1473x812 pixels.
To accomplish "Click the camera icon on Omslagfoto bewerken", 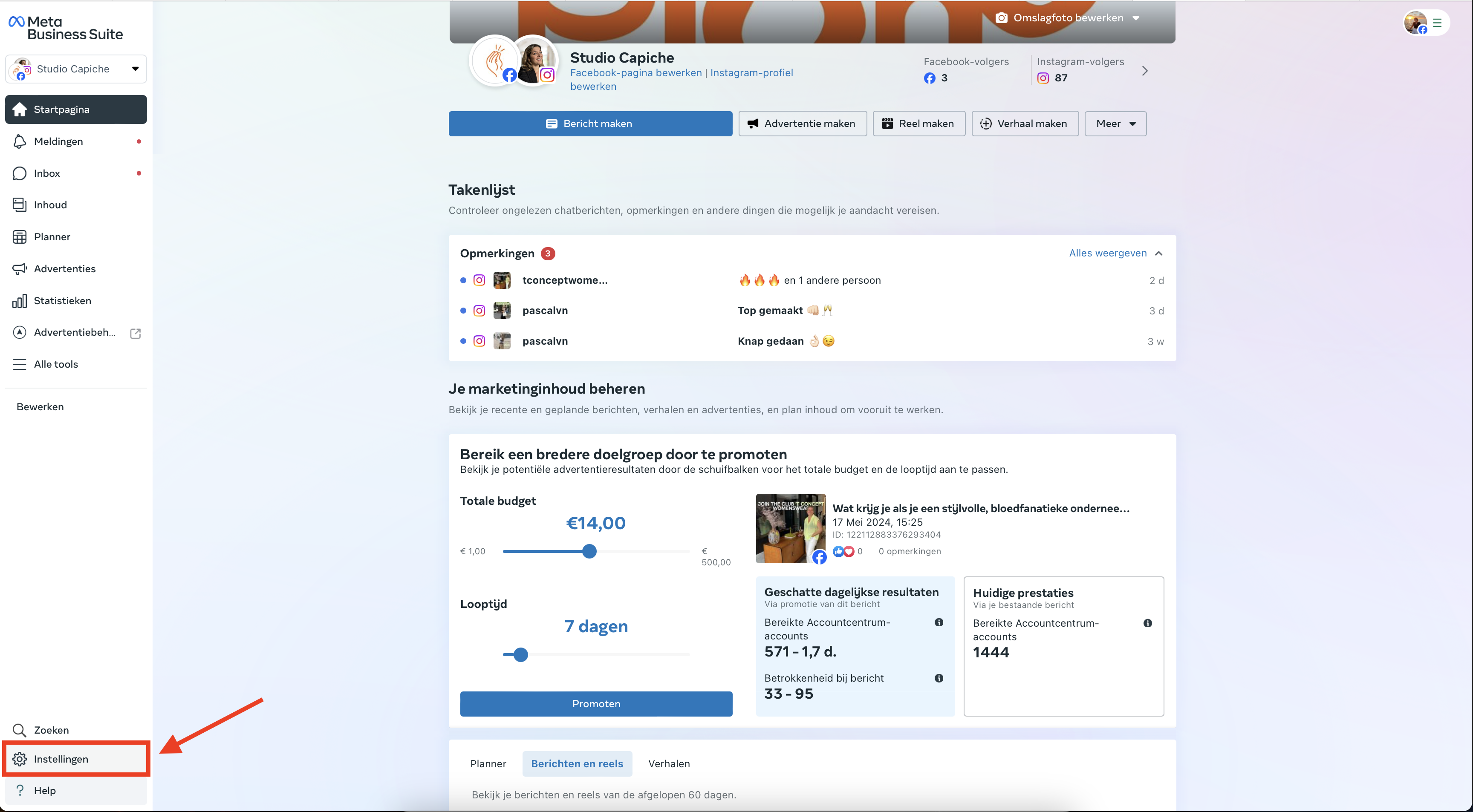I will point(1001,18).
